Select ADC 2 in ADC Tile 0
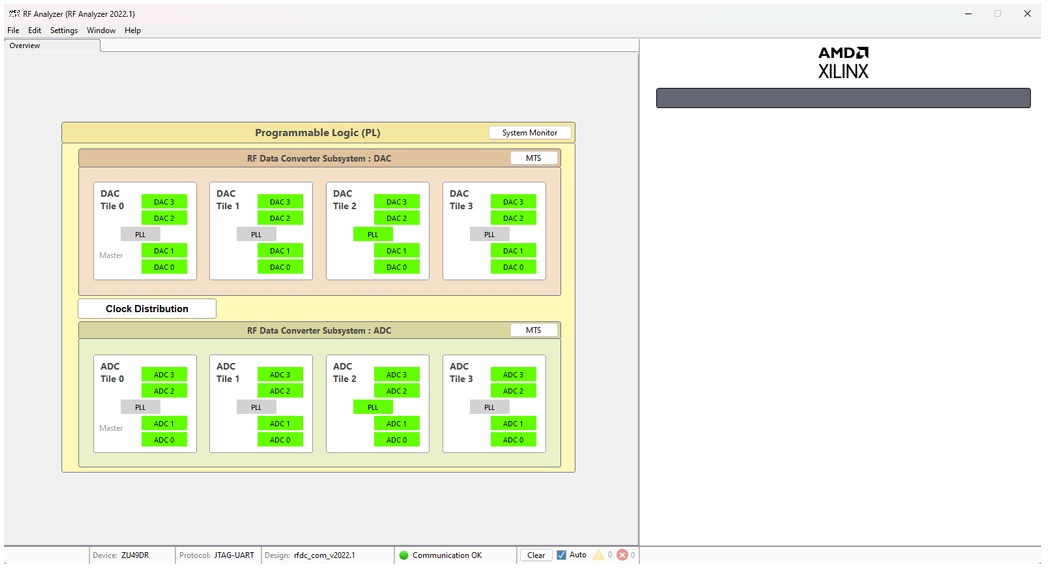This screenshot has width=1061, height=572. tap(164, 391)
